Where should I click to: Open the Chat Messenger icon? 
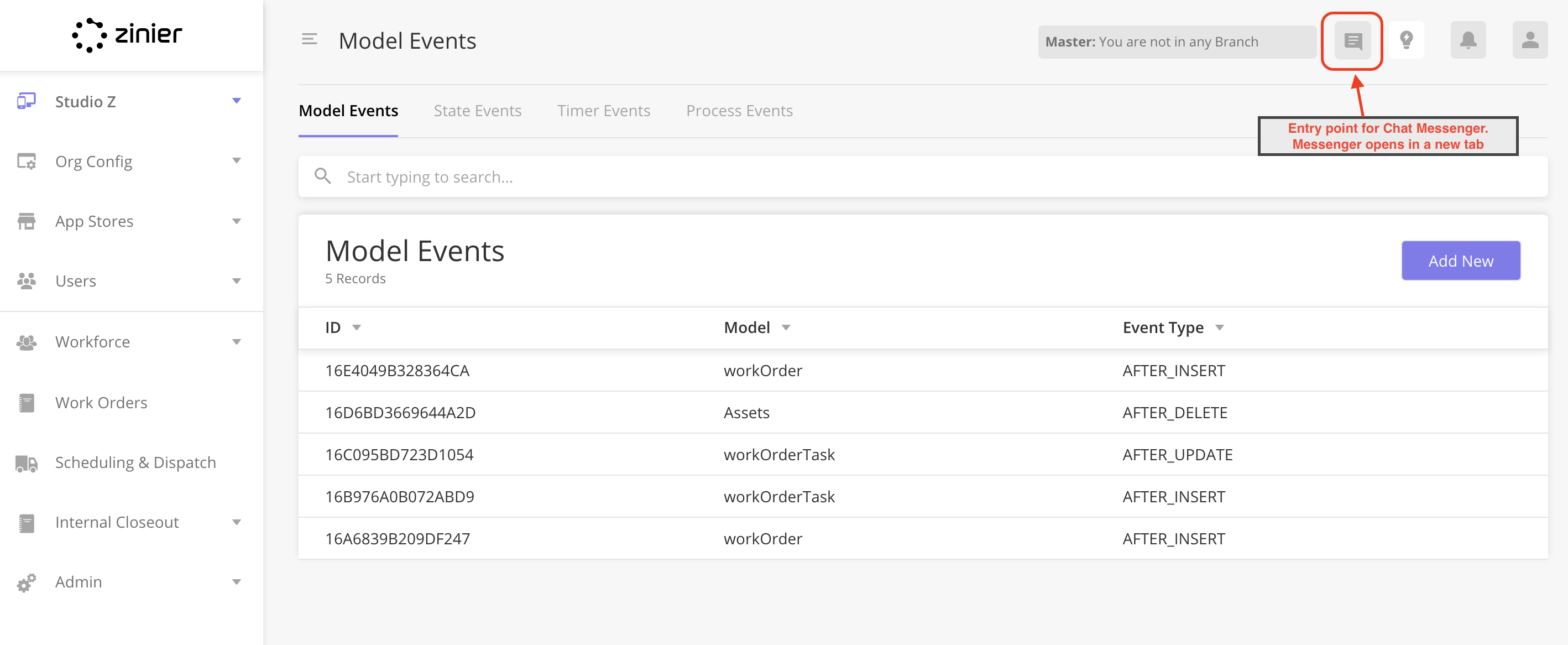click(1352, 41)
